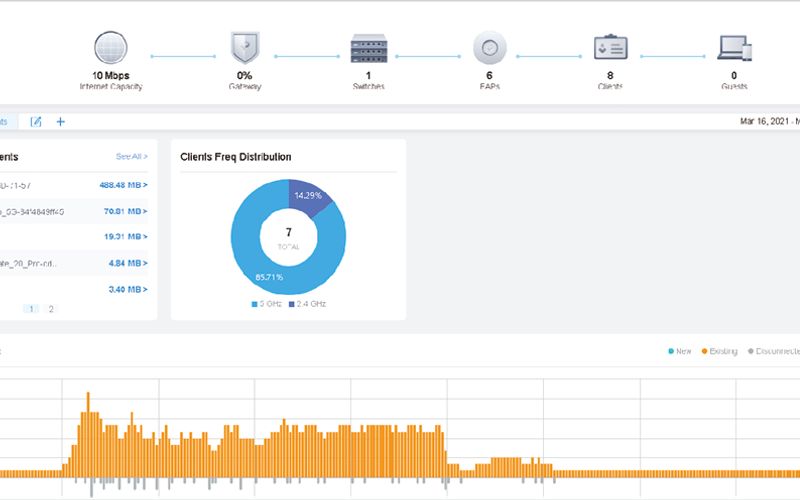Open client entry showing 70.81 MB

tap(126, 211)
